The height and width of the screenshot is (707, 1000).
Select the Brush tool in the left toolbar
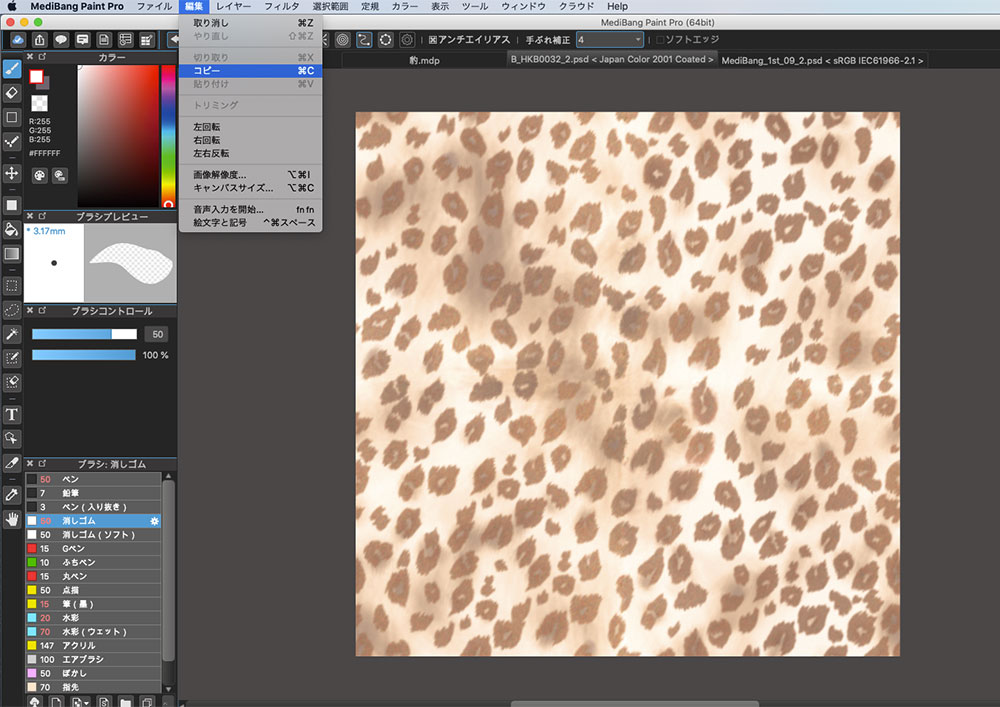pyautogui.click(x=12, y=69)
